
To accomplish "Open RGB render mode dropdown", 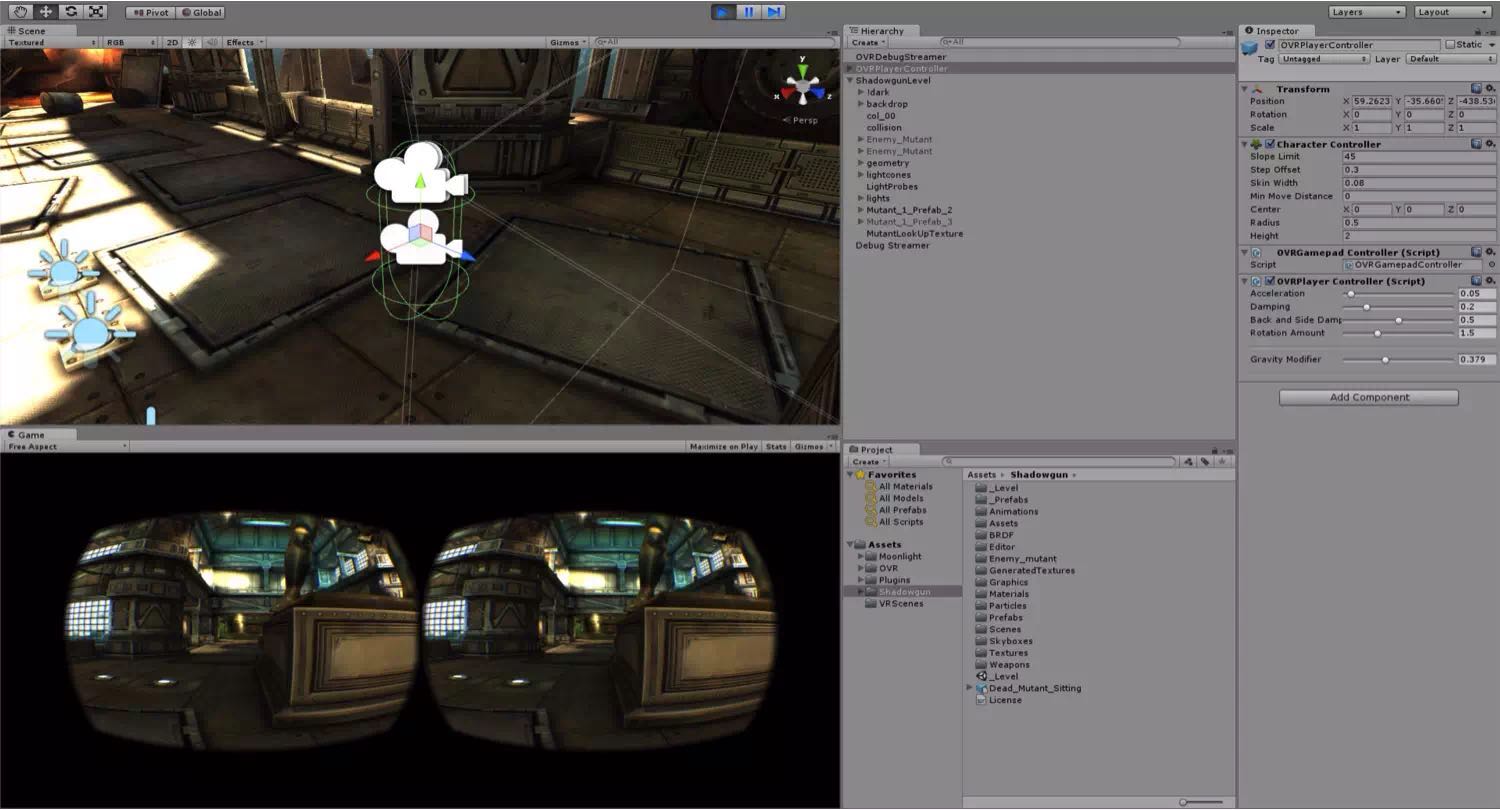I will (130, 43).
